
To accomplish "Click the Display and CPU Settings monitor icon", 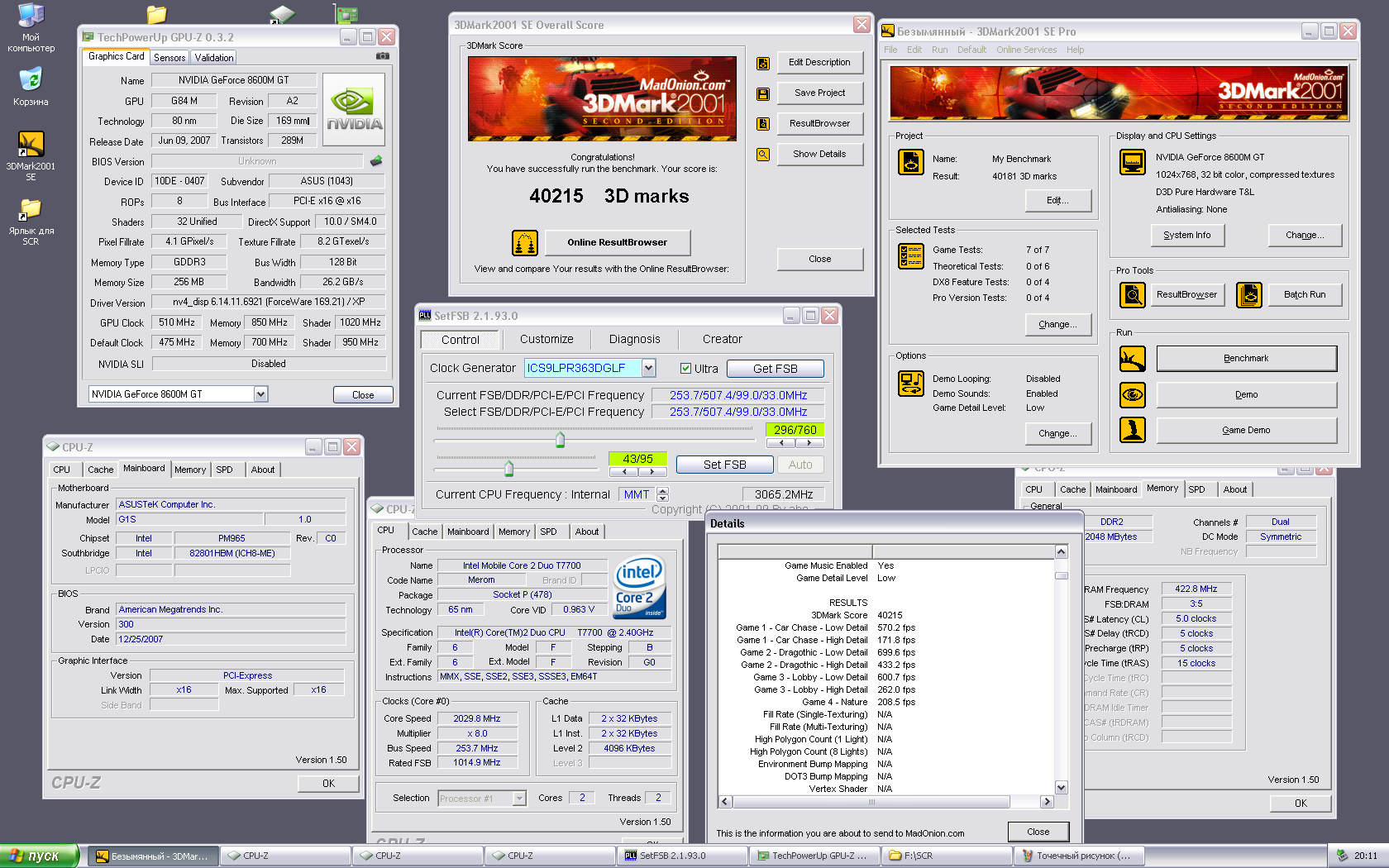I will pos(1133,162).
